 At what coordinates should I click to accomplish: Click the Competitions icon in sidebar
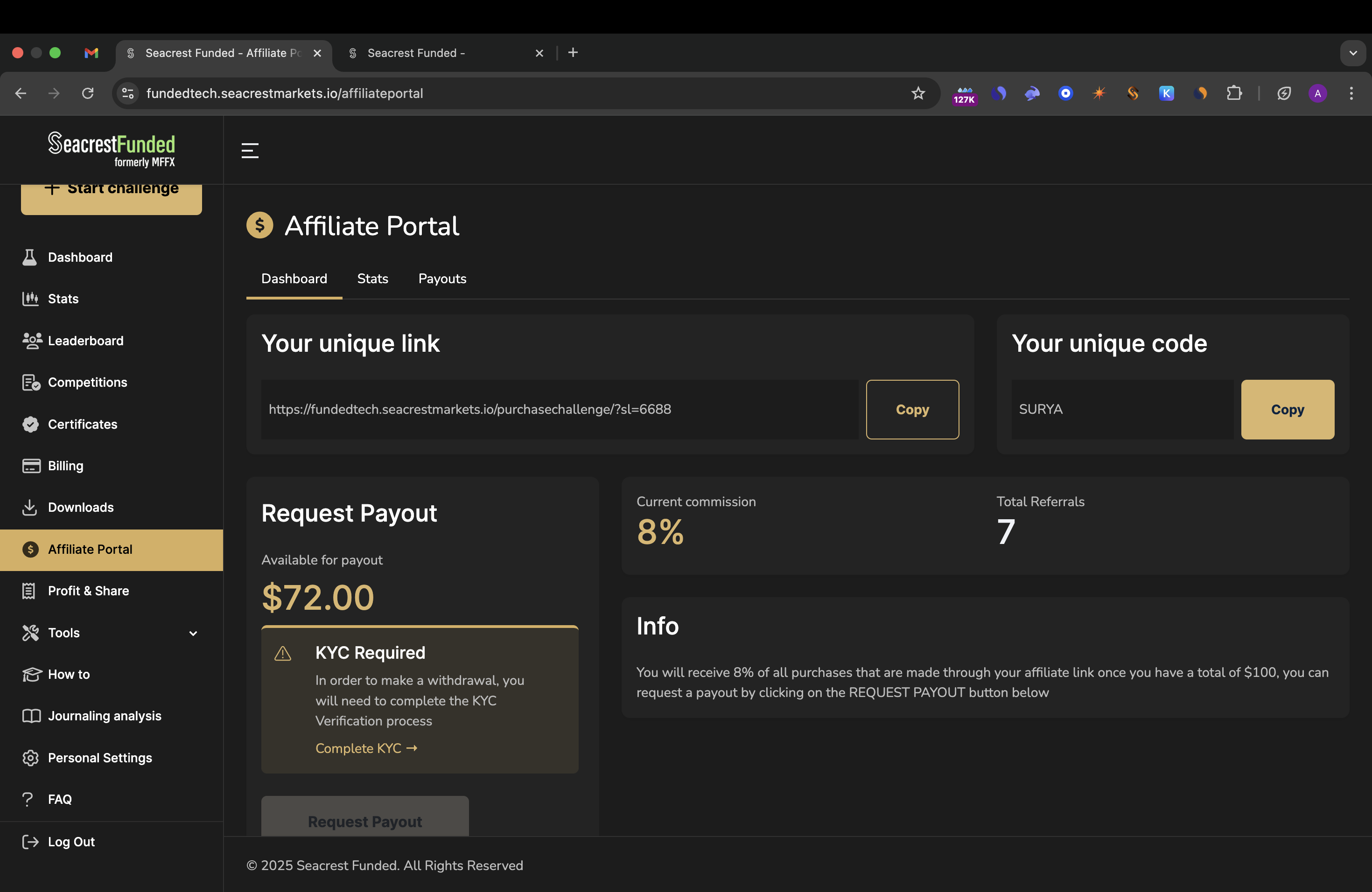coord(31,382)
